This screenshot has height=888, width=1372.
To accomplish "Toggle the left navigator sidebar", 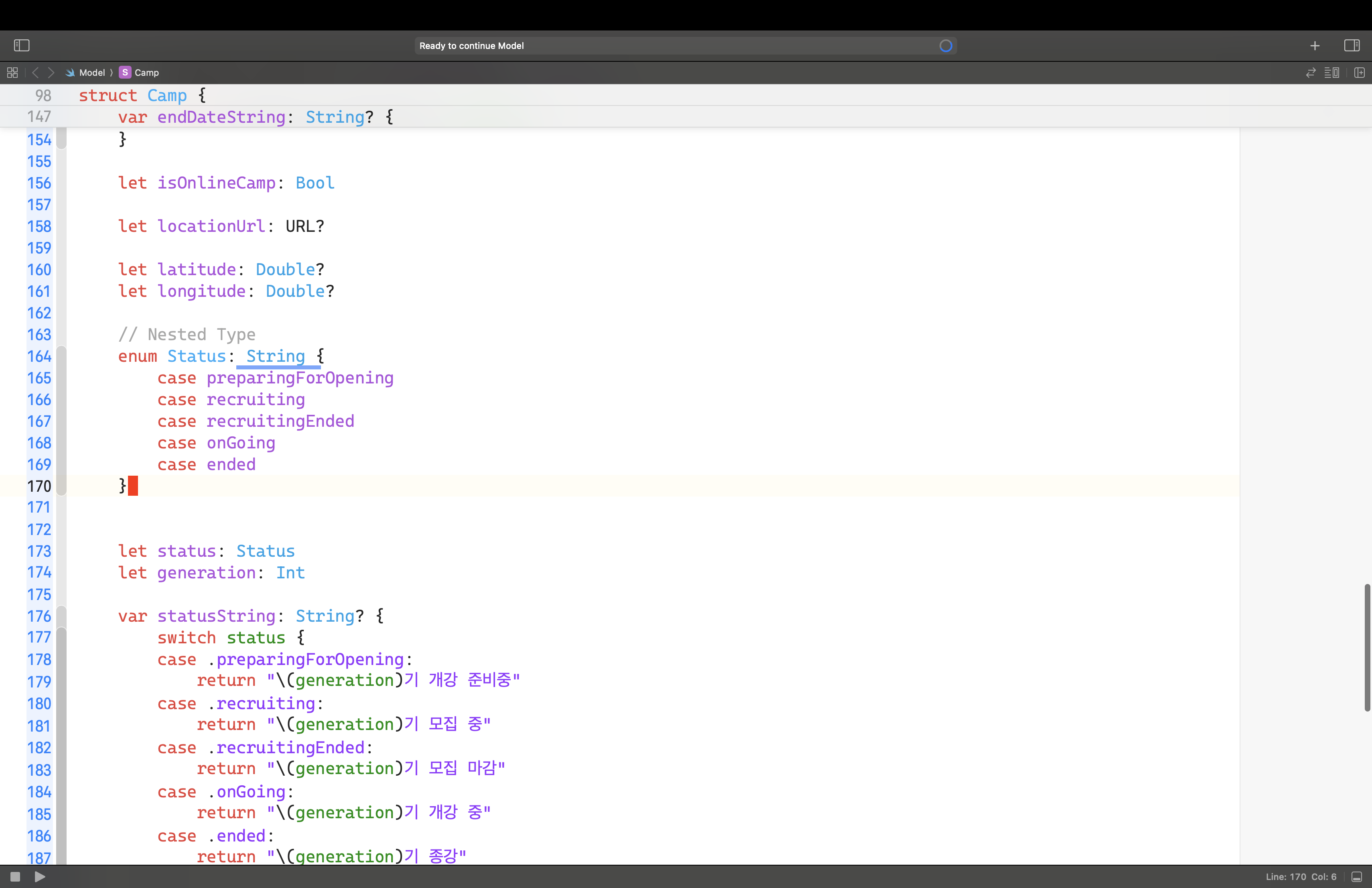I will click(x=21, y=46).
